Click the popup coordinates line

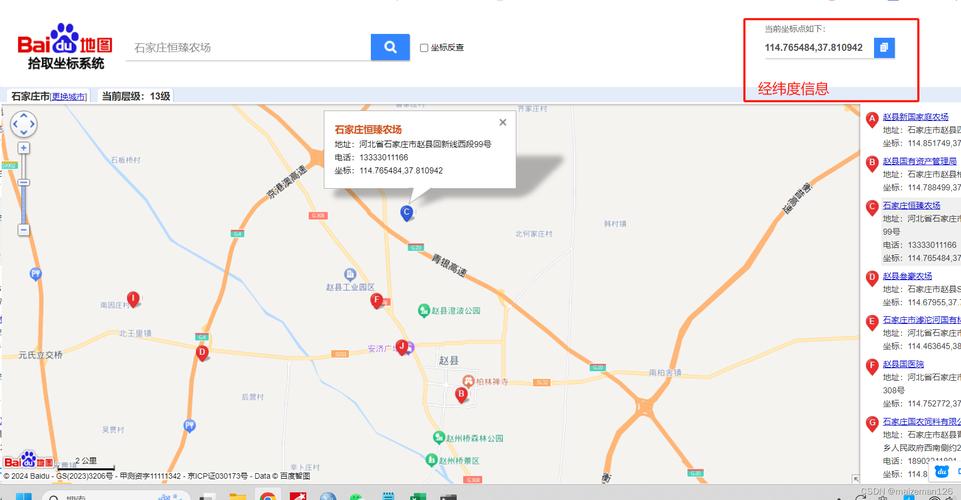[x=388, y=170]
